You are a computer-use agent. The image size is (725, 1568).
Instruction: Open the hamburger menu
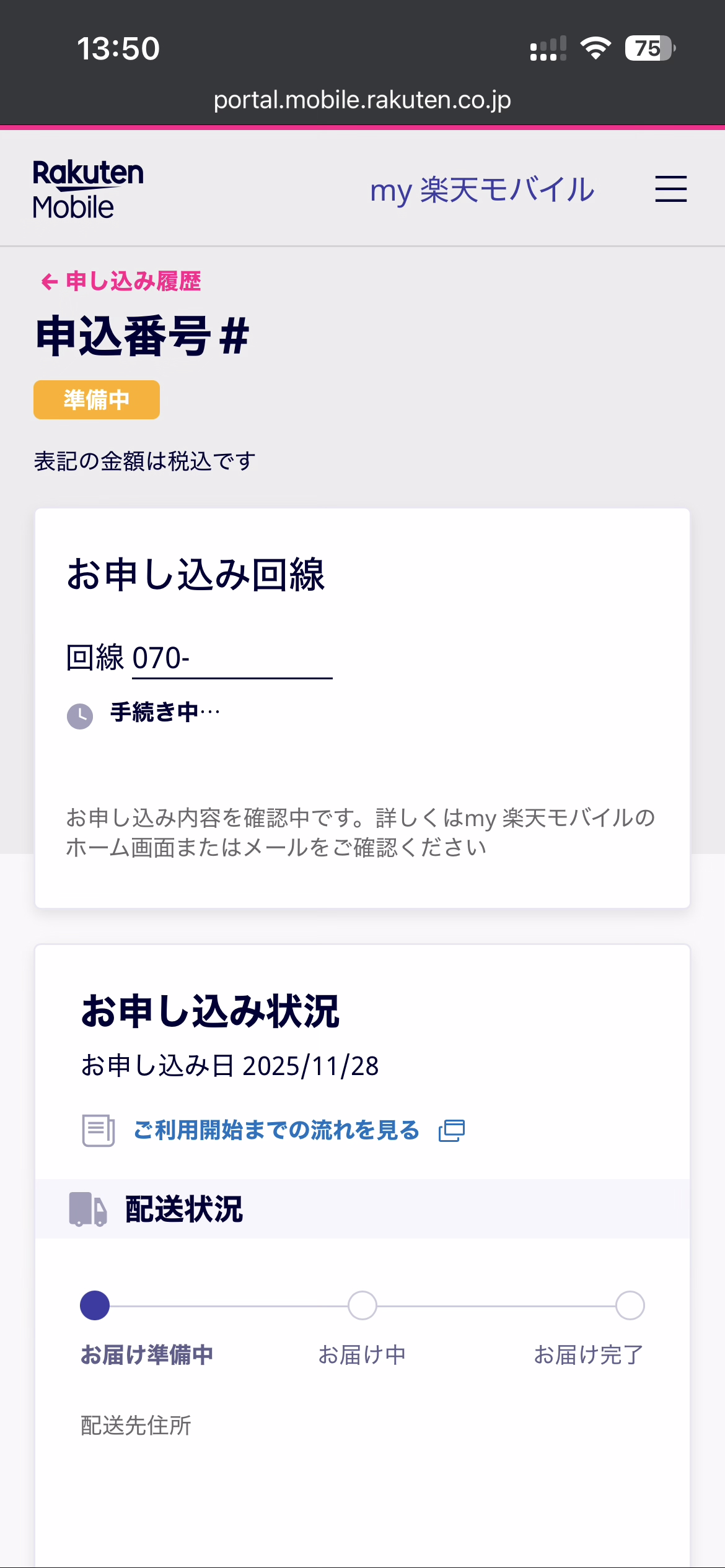point(671,189)
